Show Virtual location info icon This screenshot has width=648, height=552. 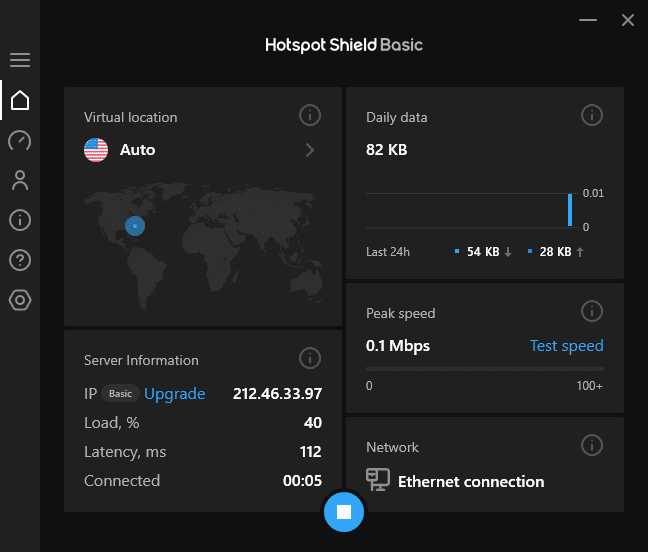tap(310, 116)
